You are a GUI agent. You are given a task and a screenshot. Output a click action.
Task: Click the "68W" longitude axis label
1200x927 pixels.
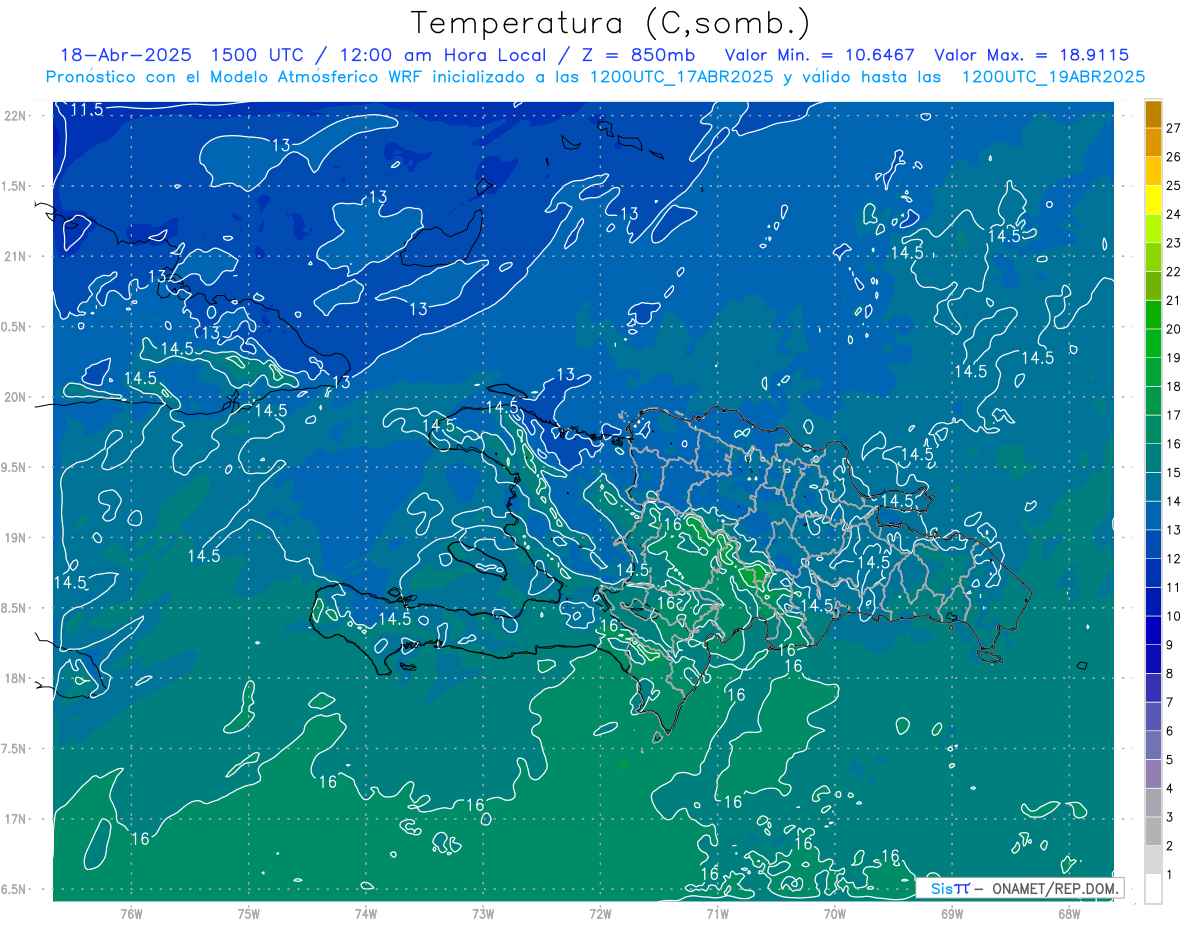coord(1069,914)
